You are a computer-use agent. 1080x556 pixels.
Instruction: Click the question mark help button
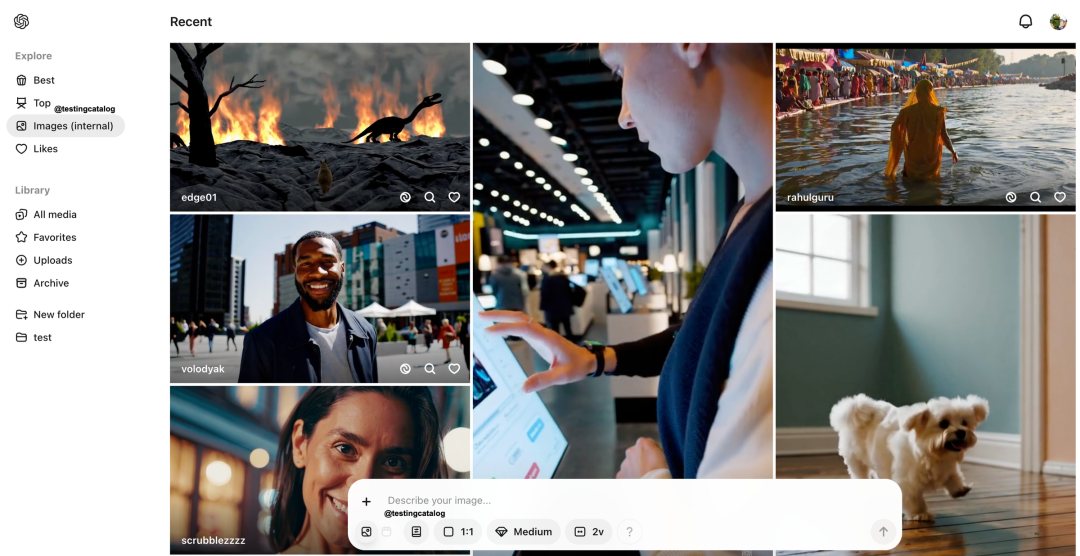629,532
